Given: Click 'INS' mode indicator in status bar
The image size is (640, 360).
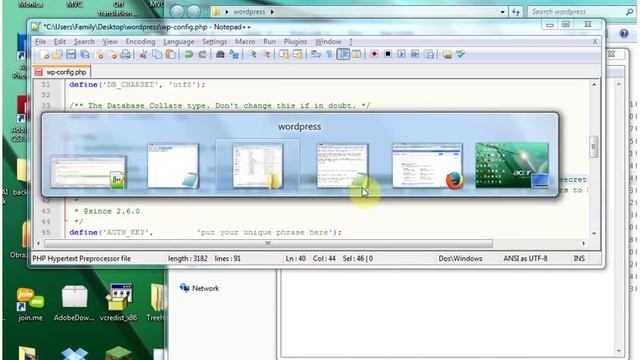Looking at the screenshot, I should 579,258.
